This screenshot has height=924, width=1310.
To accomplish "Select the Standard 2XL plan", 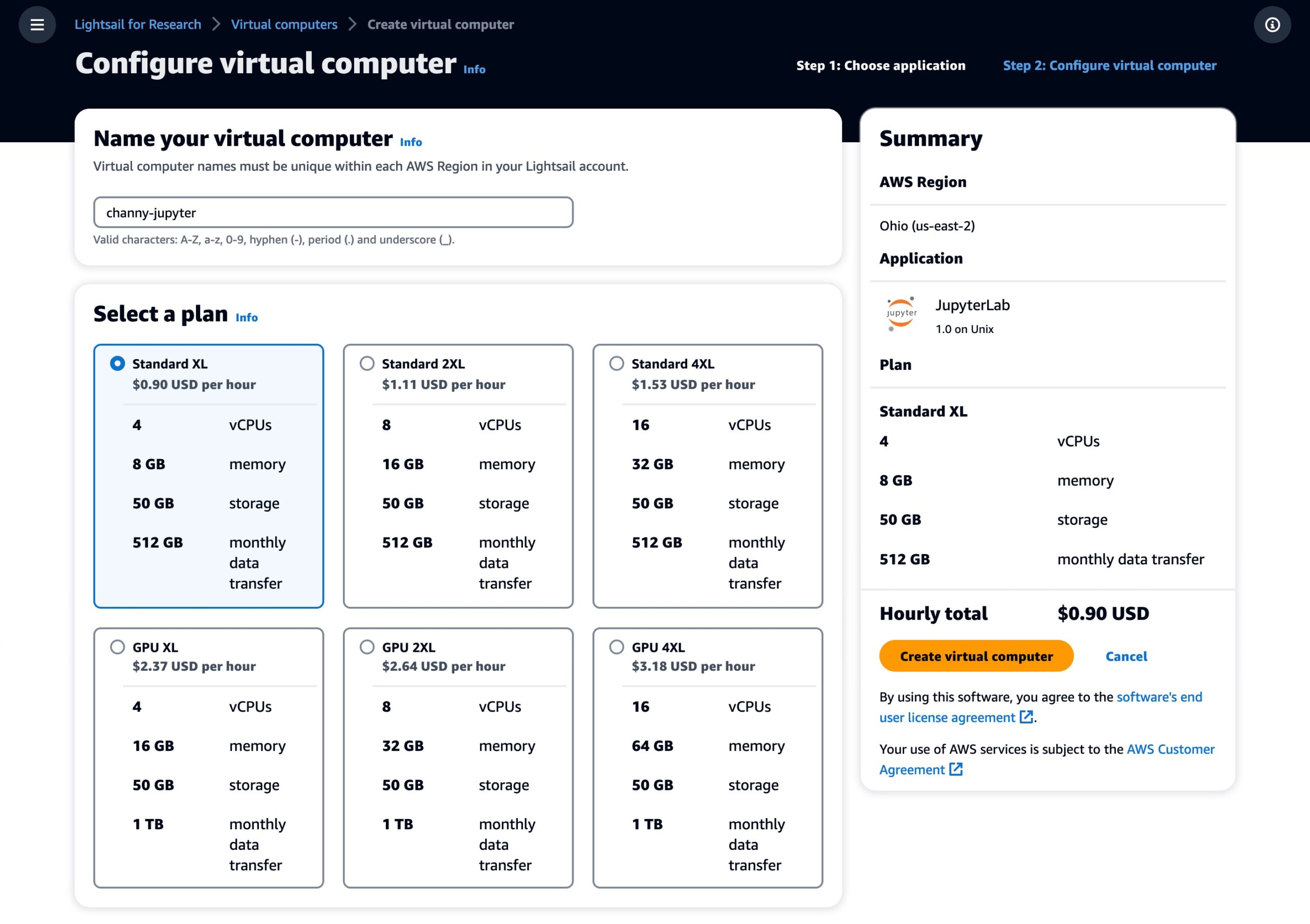I will tap(367, 363).
